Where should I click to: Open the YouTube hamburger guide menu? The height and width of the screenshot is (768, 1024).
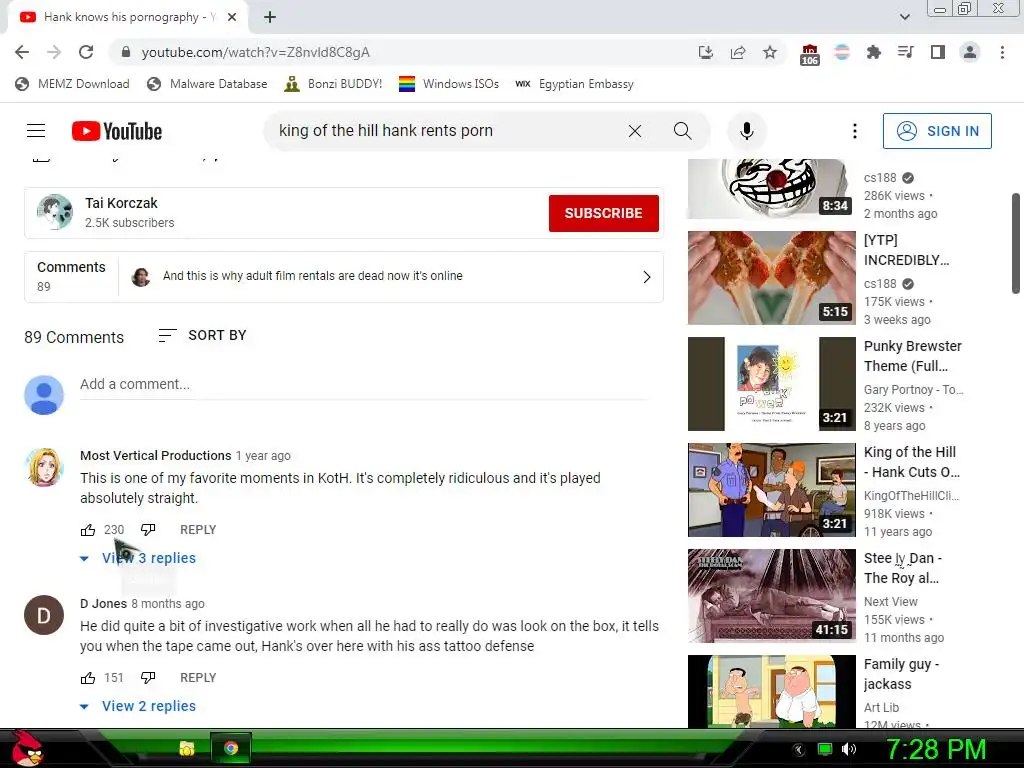point(36,131)
